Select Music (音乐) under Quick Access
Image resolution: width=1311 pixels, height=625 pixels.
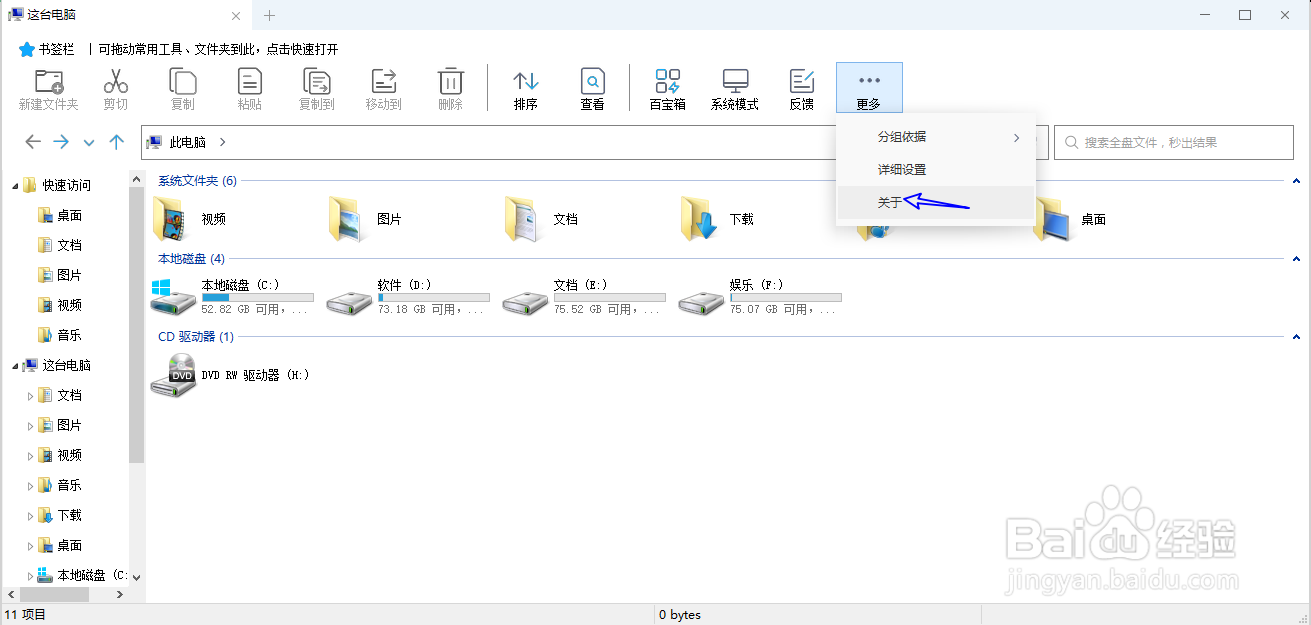tap(60, 335)
